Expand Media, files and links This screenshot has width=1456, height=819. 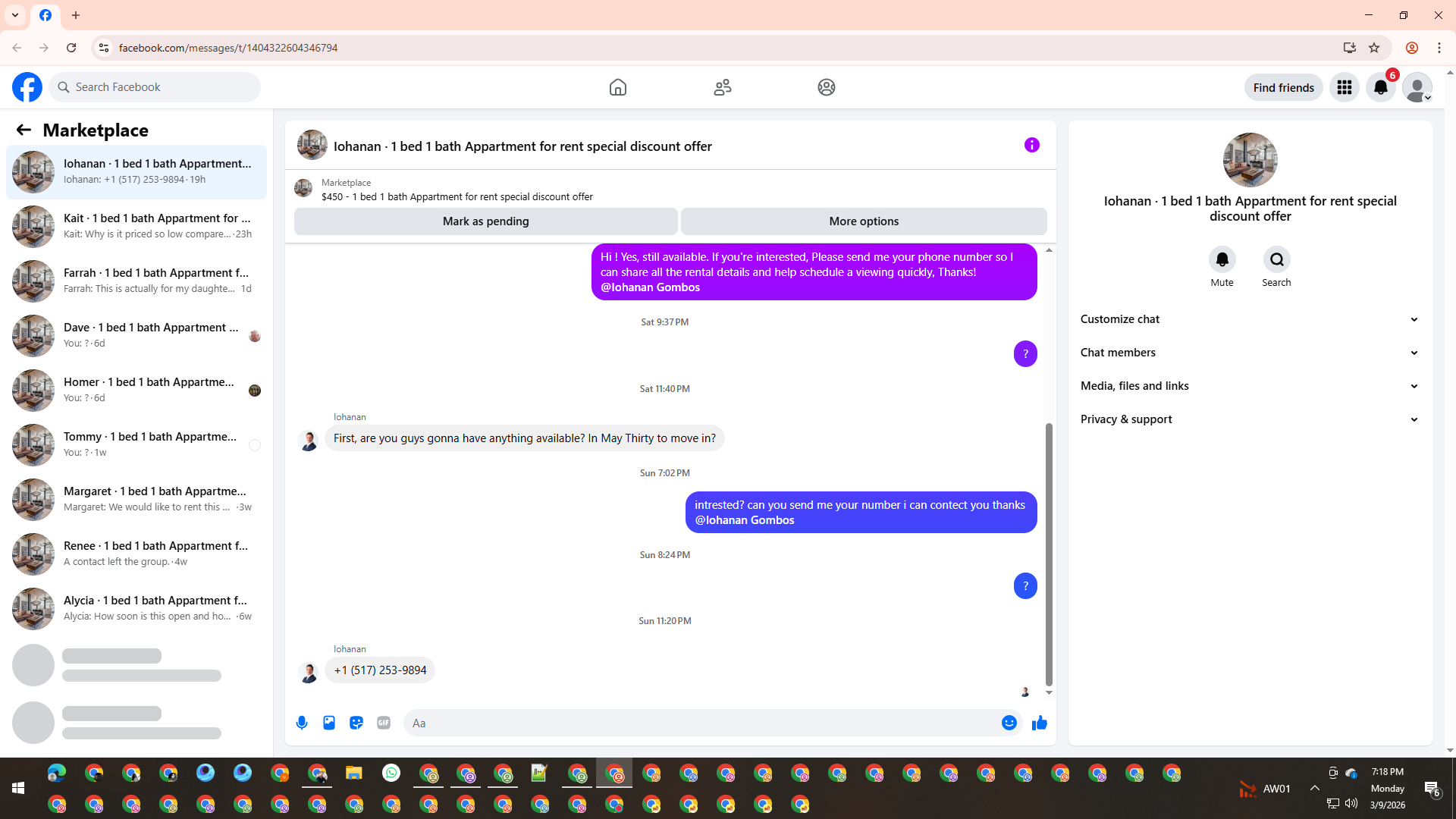pos(1249,386)
